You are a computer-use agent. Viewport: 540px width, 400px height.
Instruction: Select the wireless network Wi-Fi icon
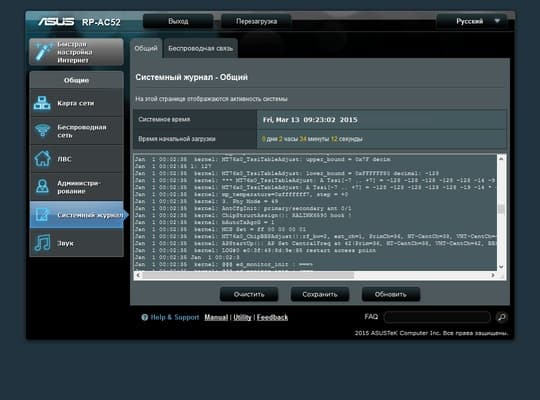(x=42, y=131)
